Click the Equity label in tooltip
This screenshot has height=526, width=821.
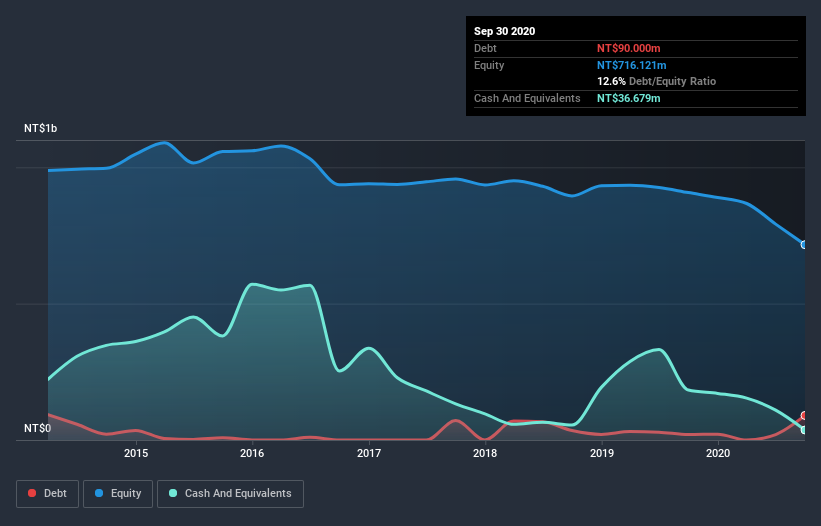point(489,65)
